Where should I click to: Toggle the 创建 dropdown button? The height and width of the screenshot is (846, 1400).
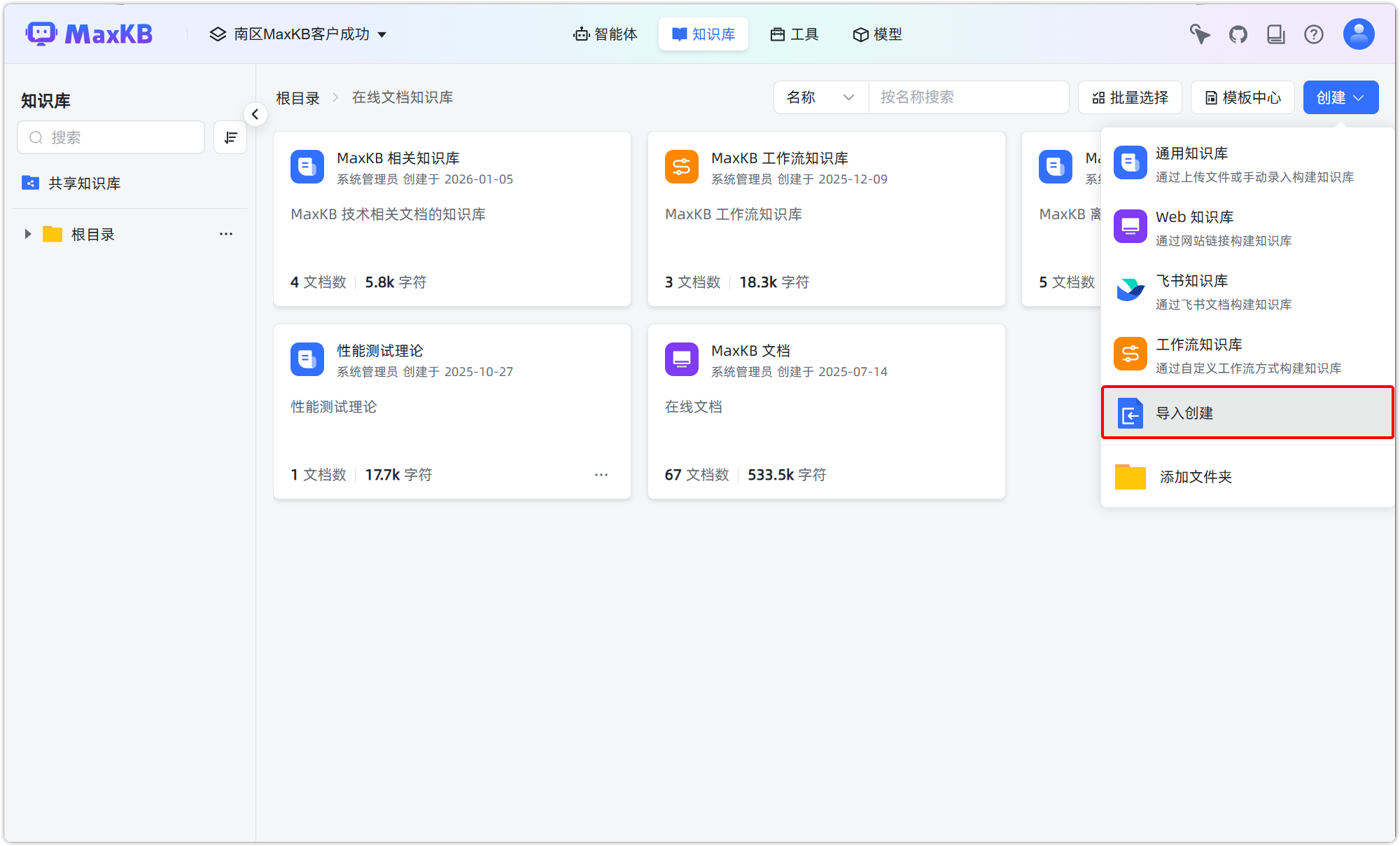[1340, 97]
